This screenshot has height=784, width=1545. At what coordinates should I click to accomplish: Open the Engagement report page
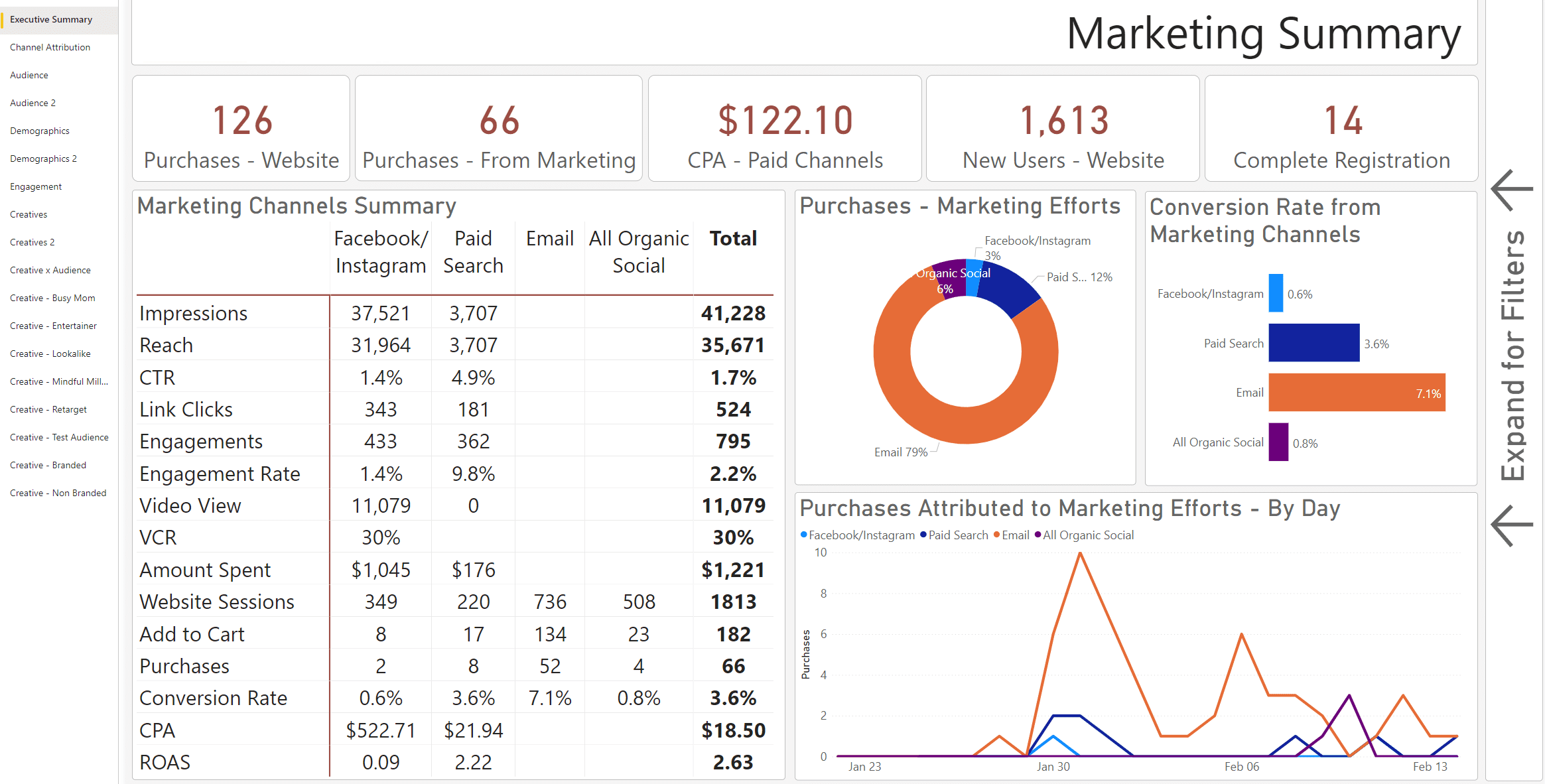pyautogui.click(x=35, y=186)
